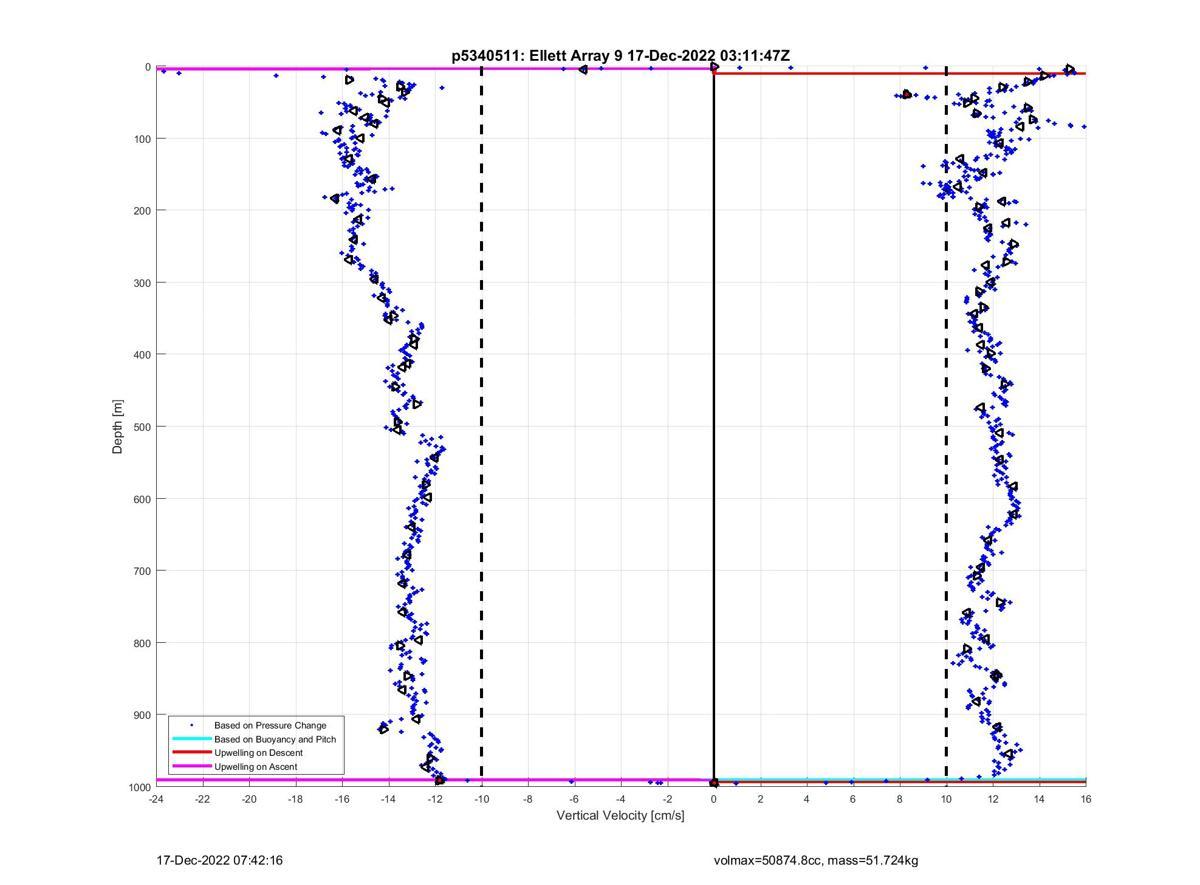The image size is (1200, 885).
Task: Click the "-24" velocity tick label
Action: point(156,799)
